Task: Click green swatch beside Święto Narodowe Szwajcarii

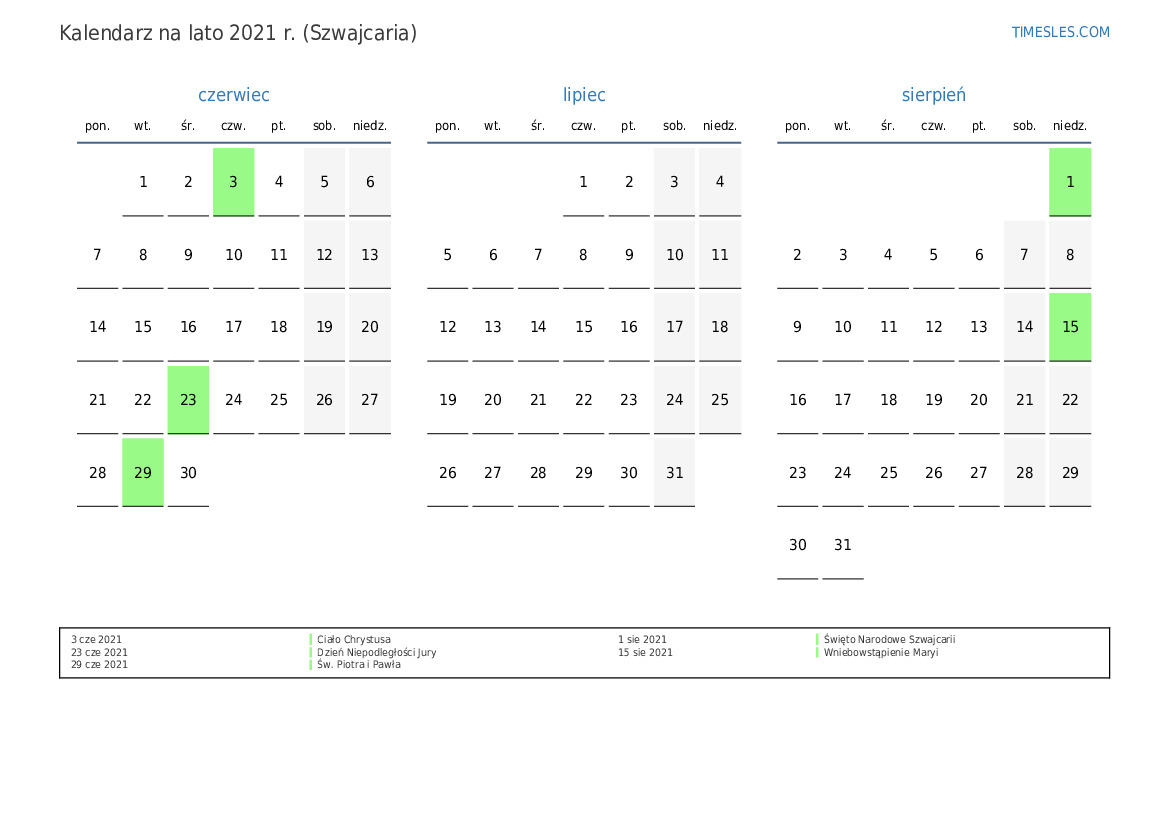Action: [818, 640]
